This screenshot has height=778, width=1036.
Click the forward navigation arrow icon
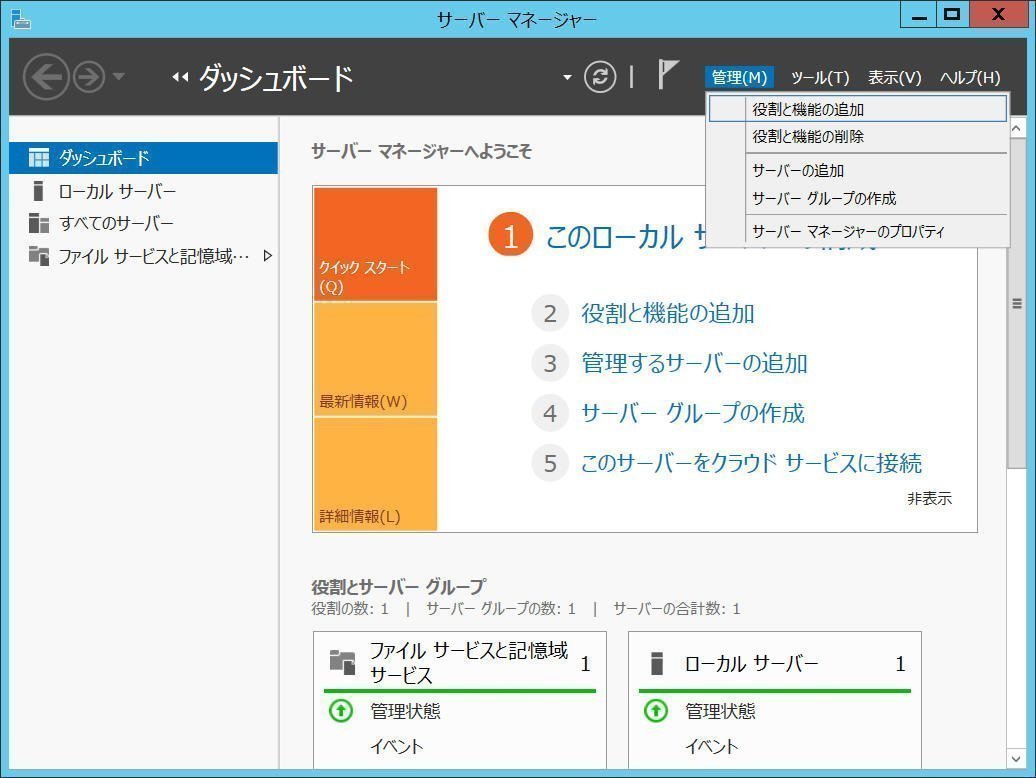point(89,77)
